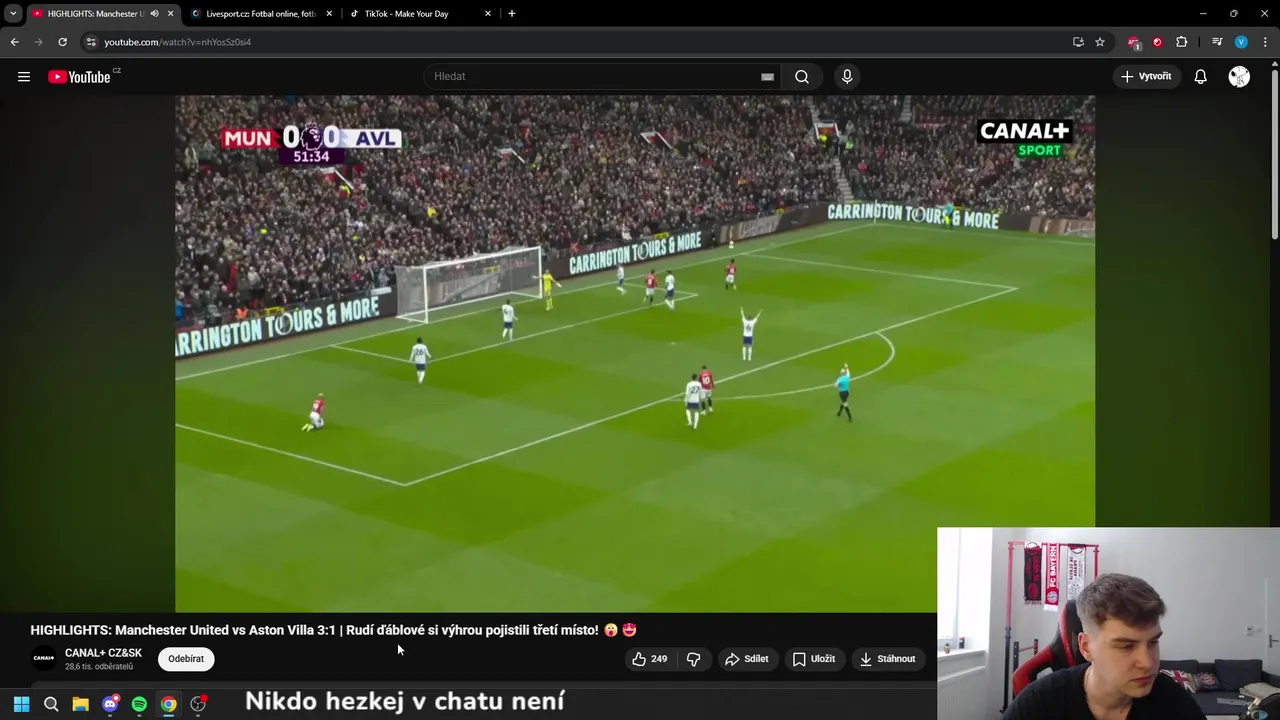
Task: Click the magnifier search button
Action: [x=802, y=76]
